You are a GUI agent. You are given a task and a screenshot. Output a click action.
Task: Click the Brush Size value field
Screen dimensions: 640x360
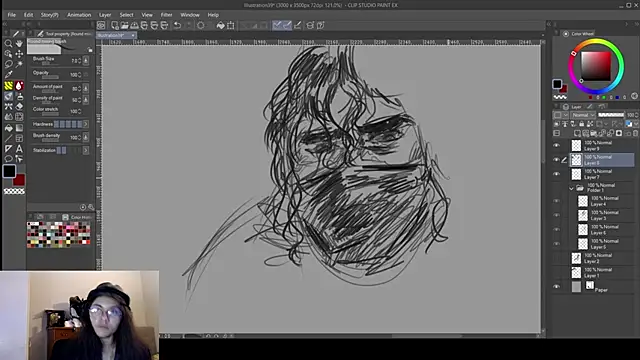pyautogui.click(x=75, y=61)
